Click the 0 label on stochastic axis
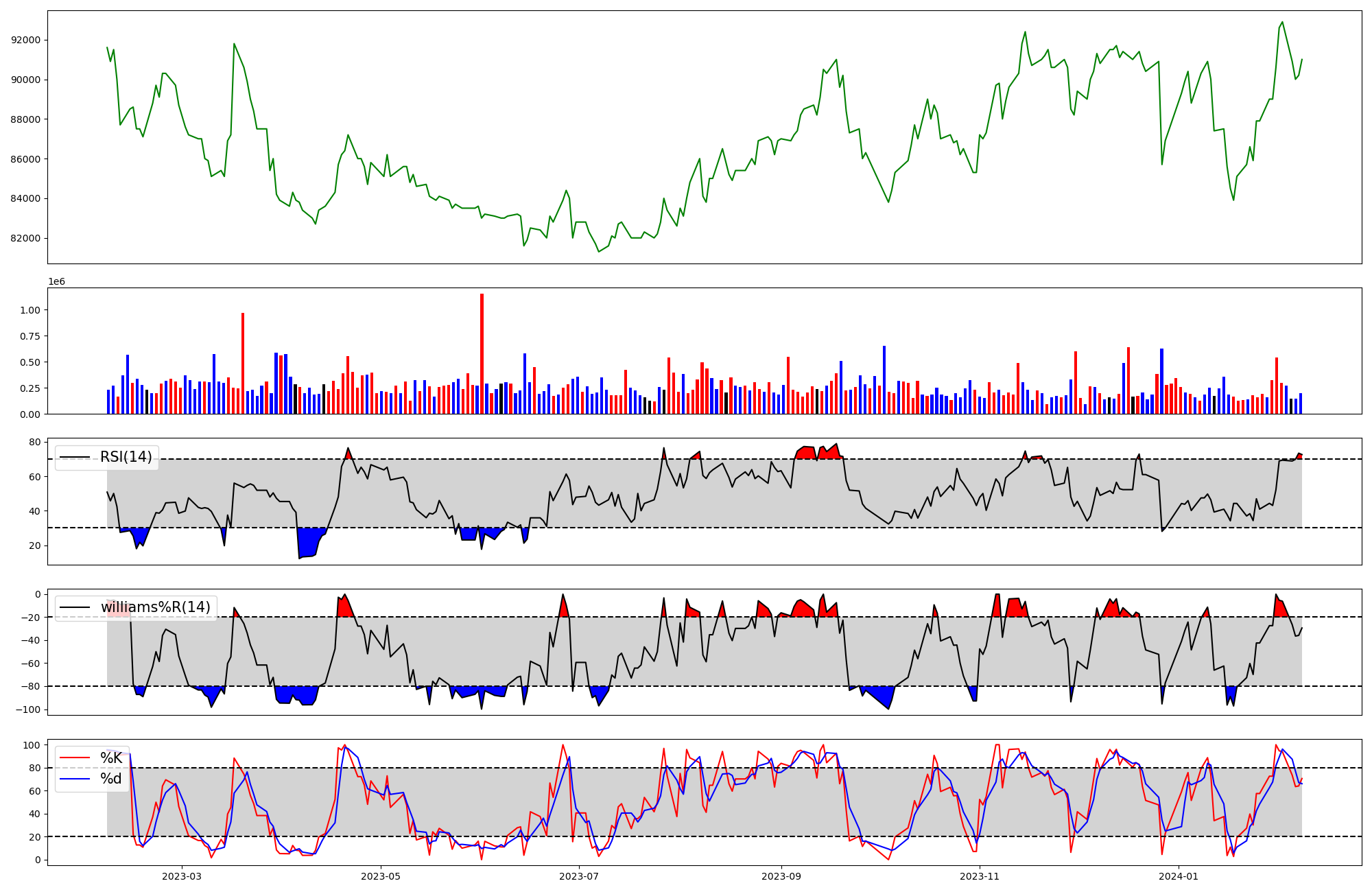The image size is (1372, 892). (x=38, y=860)
